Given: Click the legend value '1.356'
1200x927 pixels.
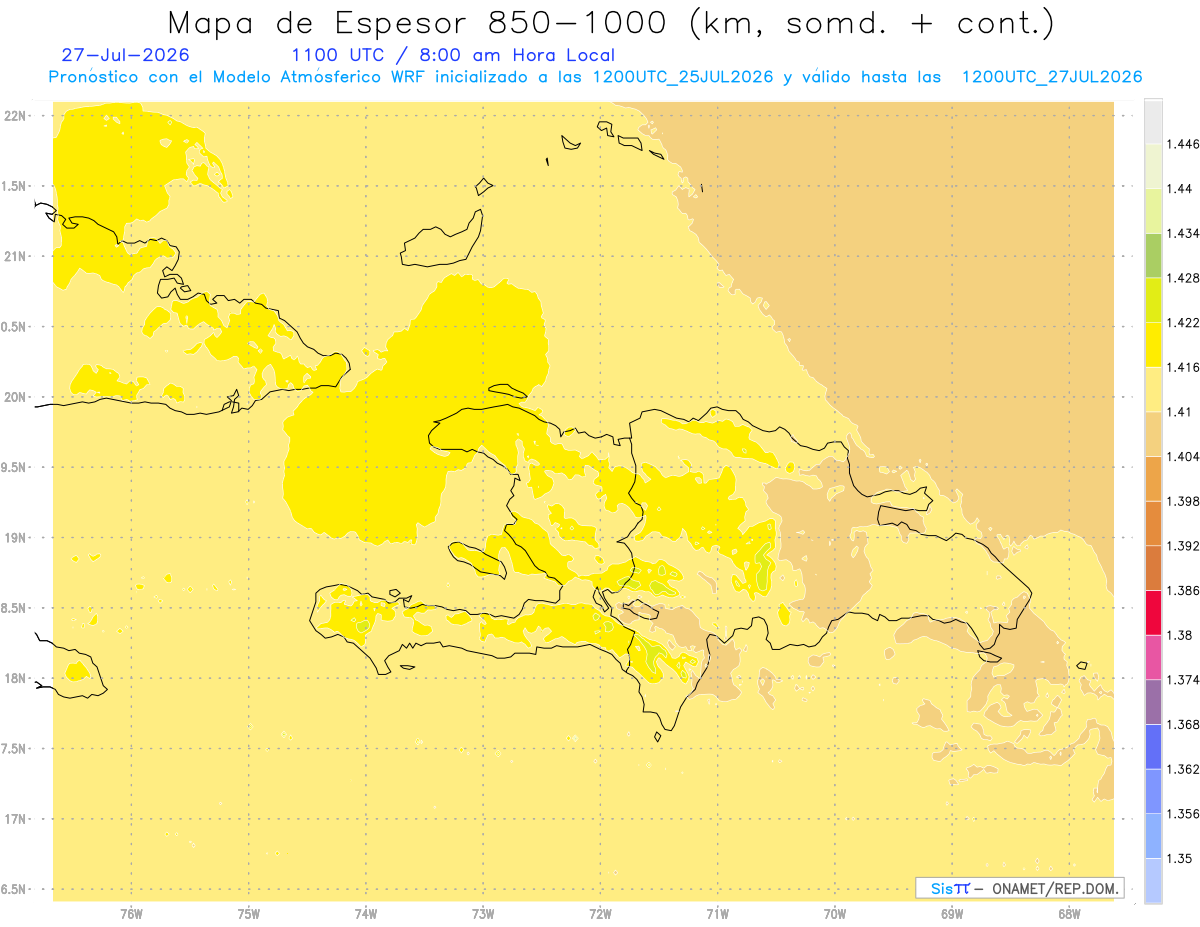Looking at the screenshot, I should click(x=1182, y=814).
